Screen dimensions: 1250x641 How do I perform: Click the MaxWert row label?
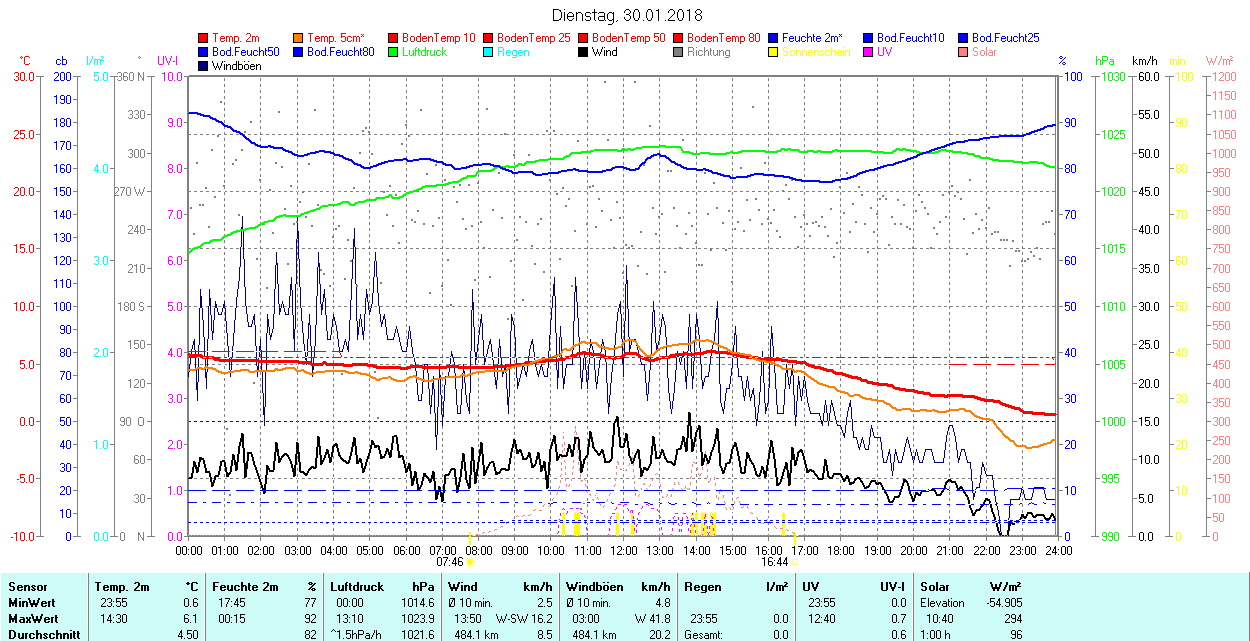31,619
